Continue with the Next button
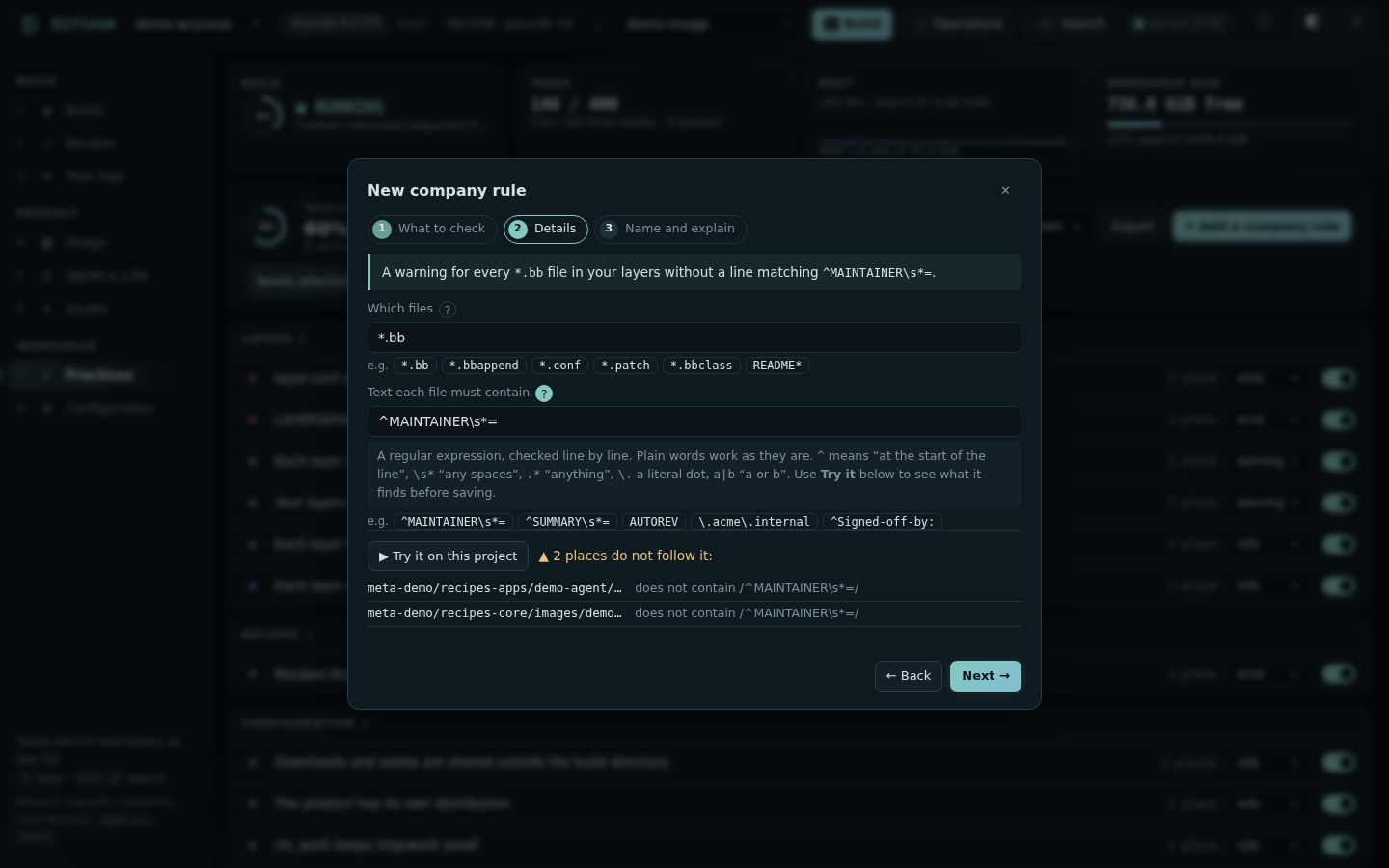Viewport: 1389px width, 868px height. point(986,676)
